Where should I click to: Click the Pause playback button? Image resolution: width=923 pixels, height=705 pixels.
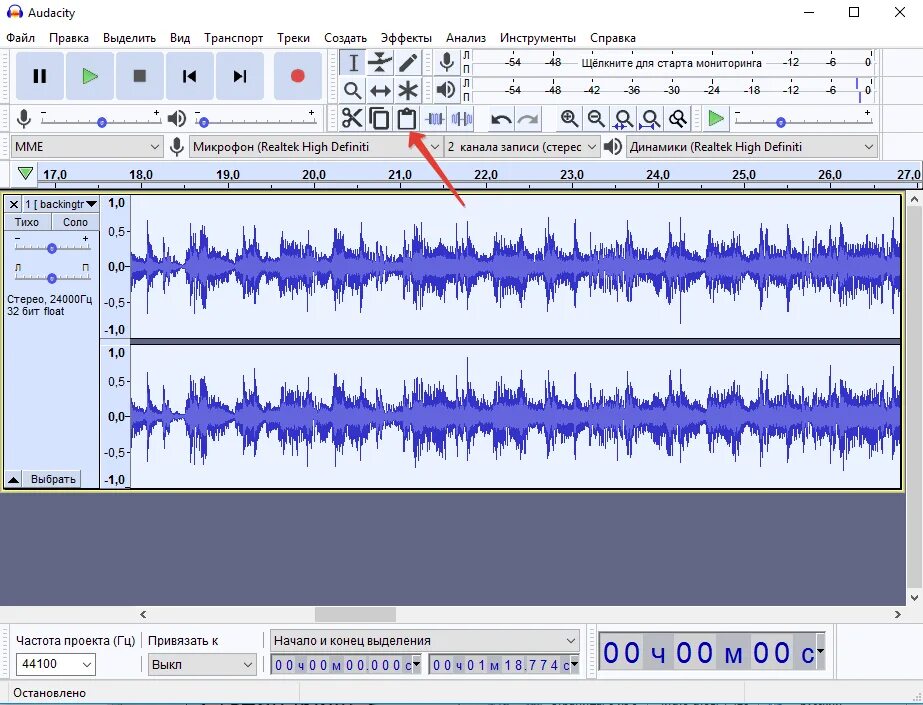39,76
